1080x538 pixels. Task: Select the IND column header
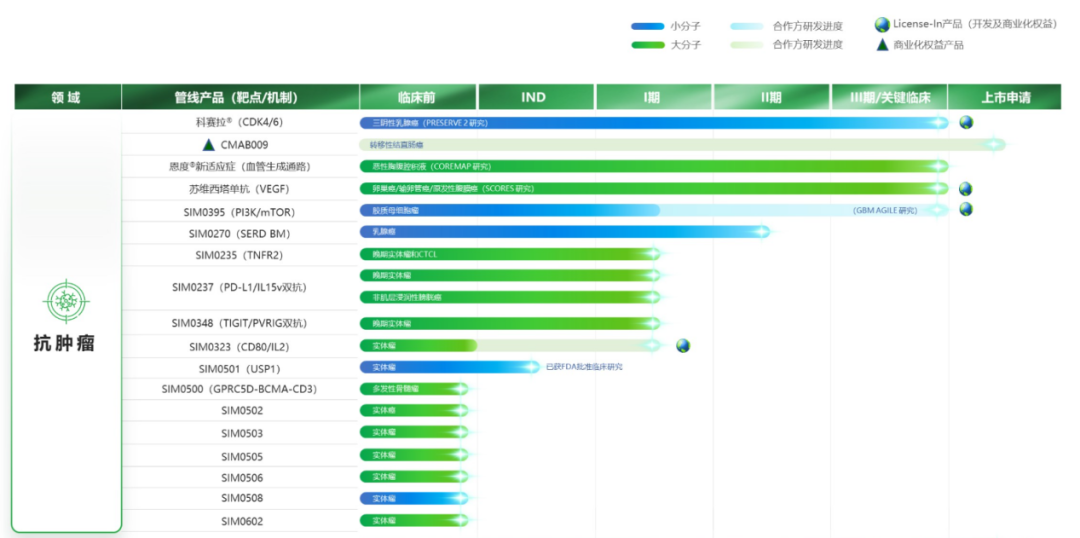pyautogui.click(x=534, y=97)
